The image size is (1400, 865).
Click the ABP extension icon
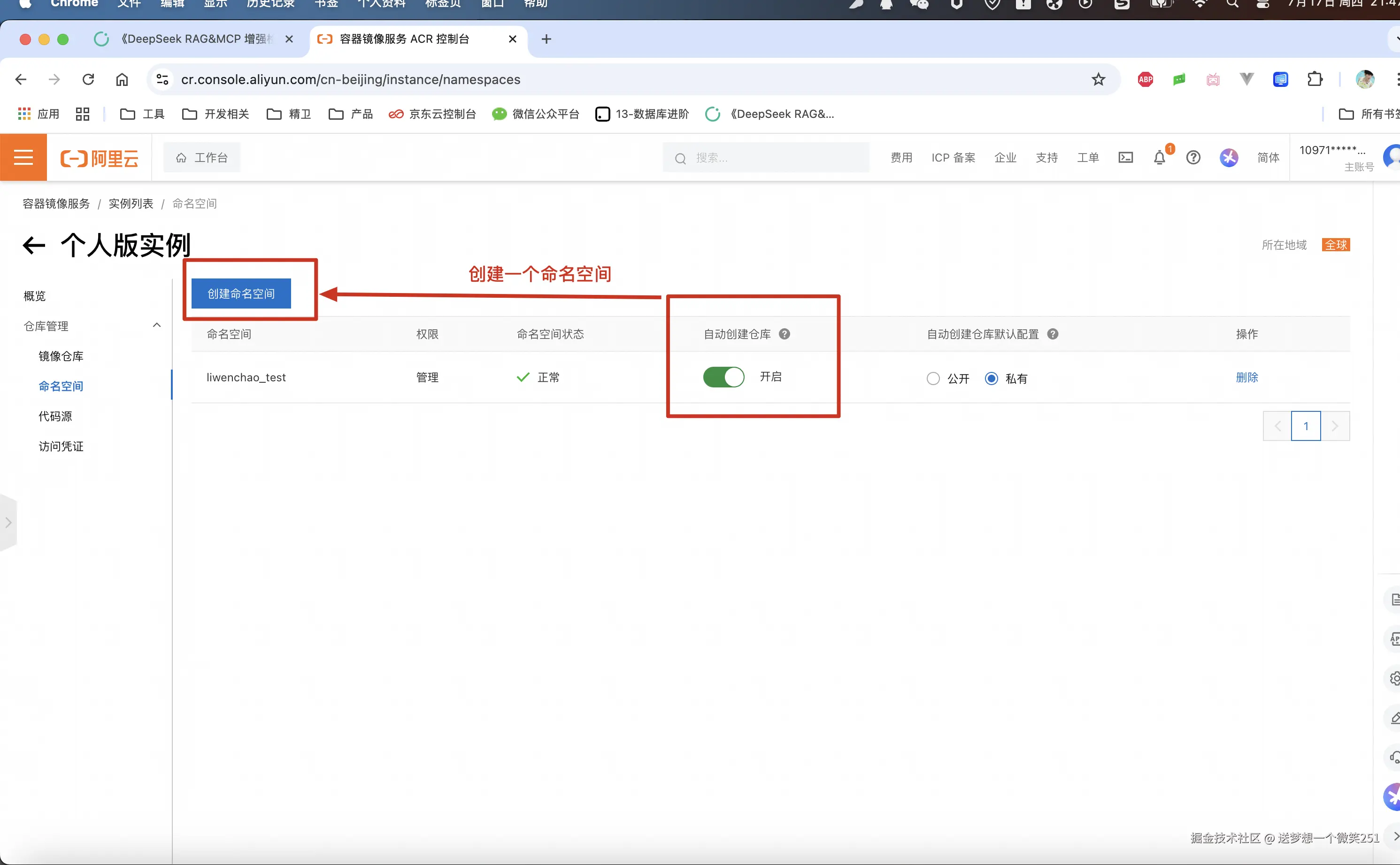(x=1146, y=79)
